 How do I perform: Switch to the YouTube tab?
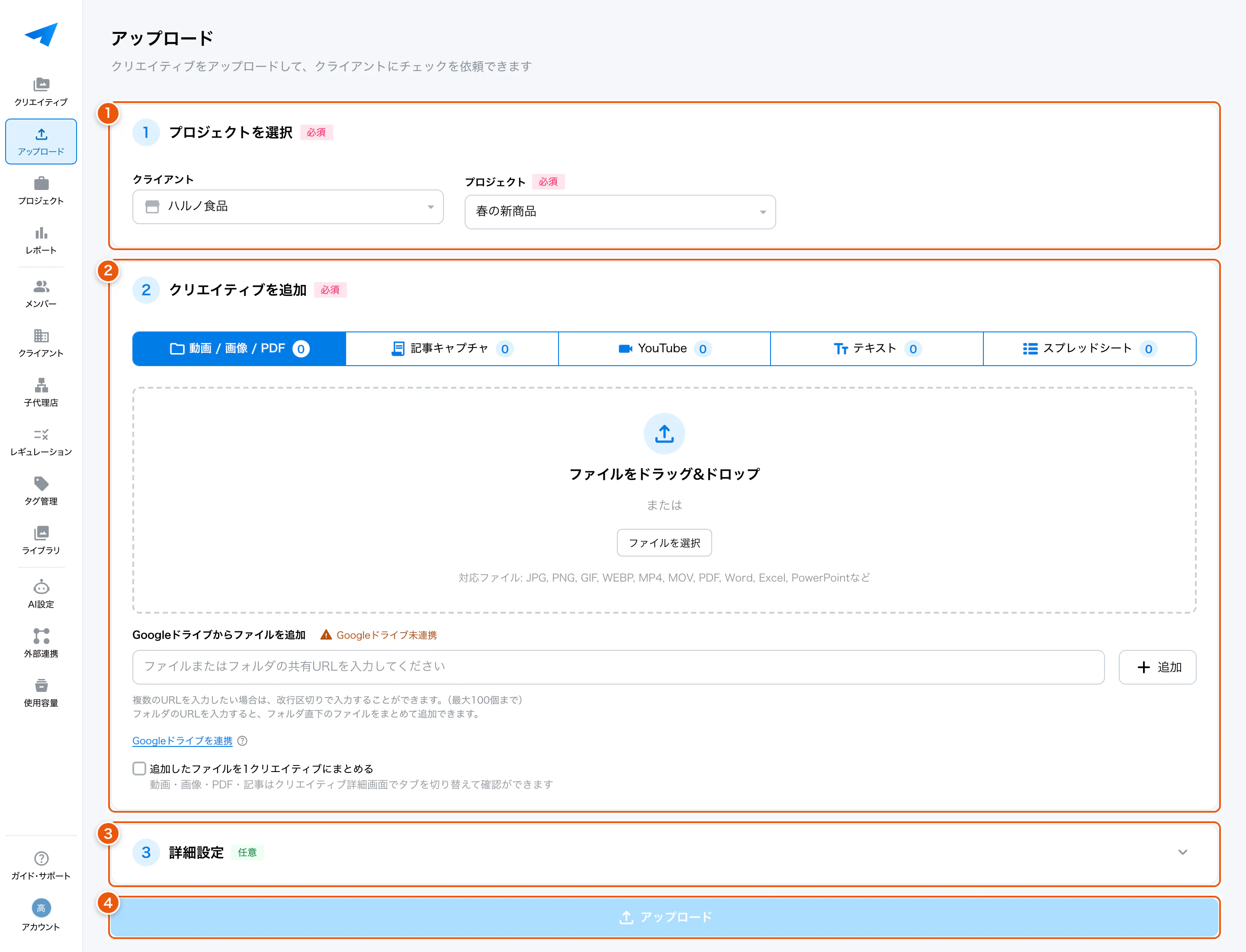coord(664,348)
